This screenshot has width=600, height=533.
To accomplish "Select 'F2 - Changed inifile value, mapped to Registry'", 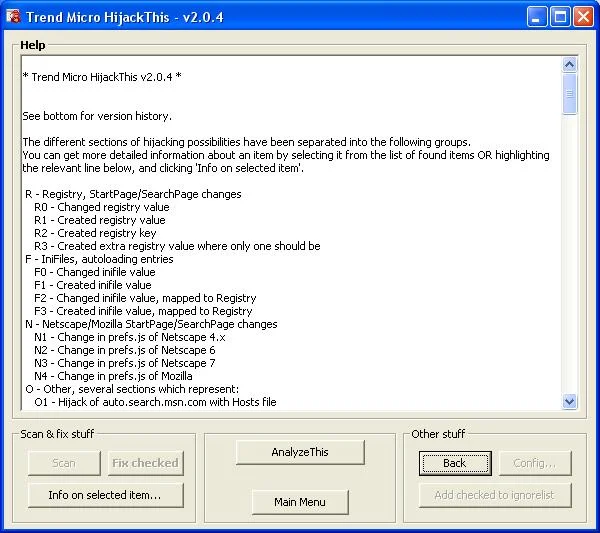I will [145, 298].
